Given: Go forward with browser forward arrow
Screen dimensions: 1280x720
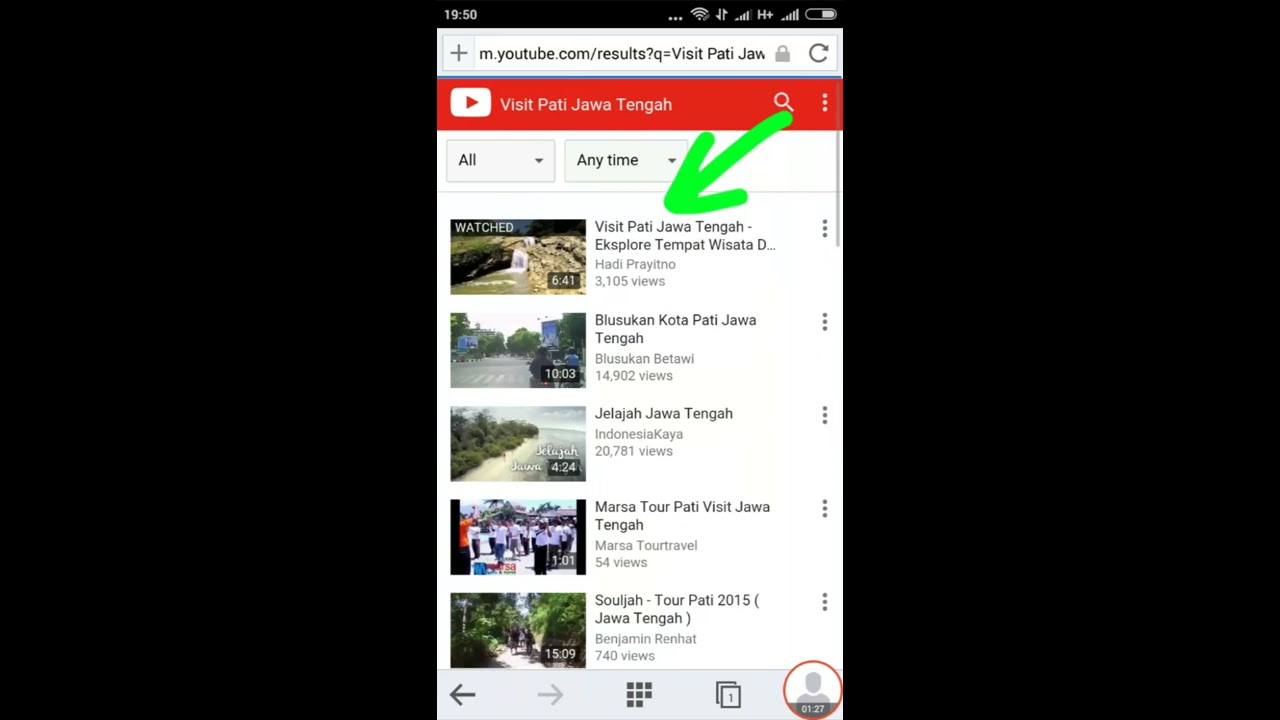Looking at the screenshot, I should 550,694.
